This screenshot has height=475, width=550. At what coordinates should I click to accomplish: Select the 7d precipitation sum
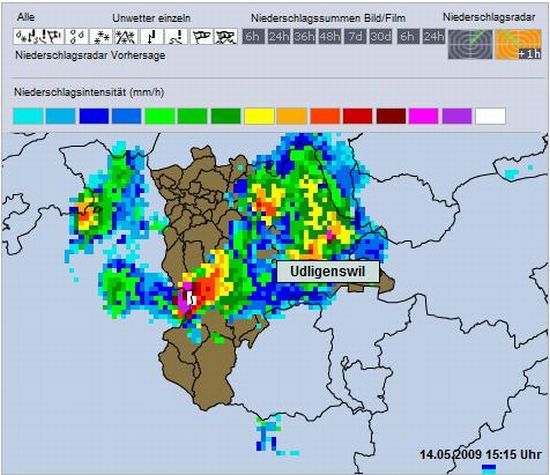(x=355, y=36)
